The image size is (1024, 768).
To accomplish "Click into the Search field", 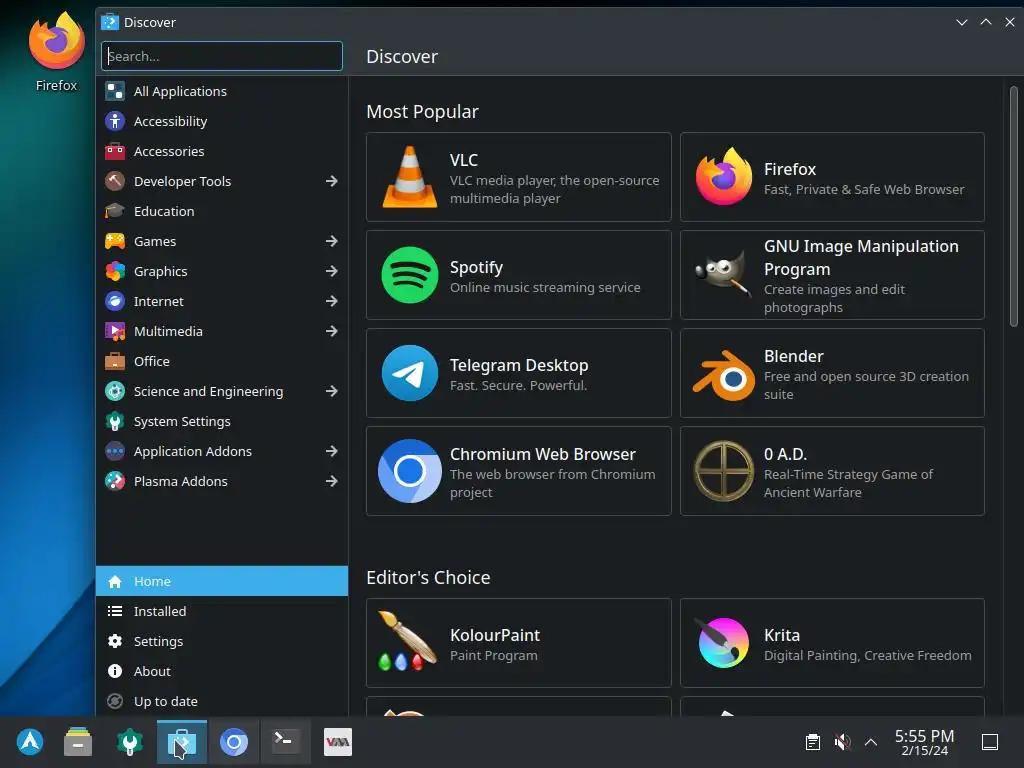I will tap(221, 56).
